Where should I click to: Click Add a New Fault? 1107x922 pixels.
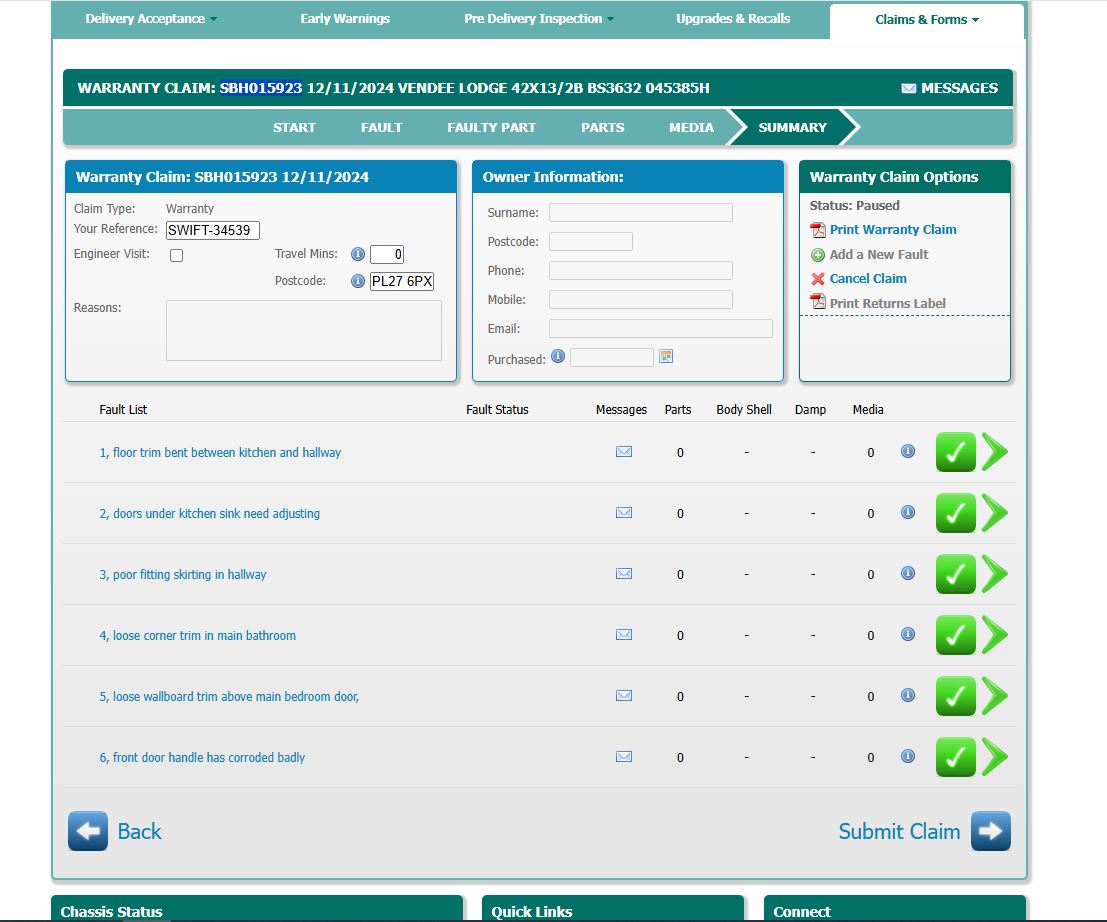[878, 255]
